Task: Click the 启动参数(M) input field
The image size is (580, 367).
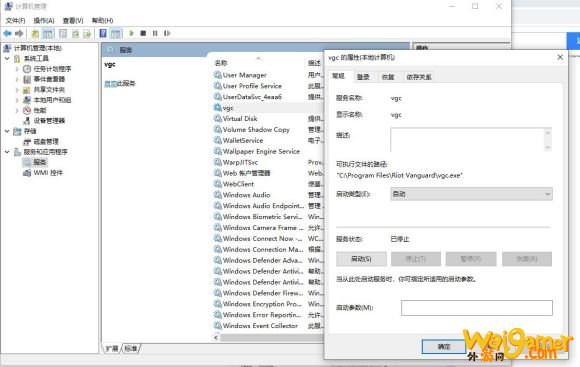Action: pos(477,308)
